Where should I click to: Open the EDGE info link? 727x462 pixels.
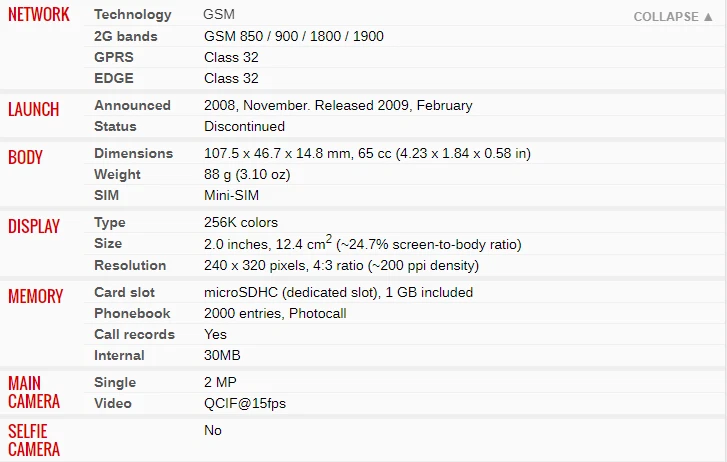point(114,78)
